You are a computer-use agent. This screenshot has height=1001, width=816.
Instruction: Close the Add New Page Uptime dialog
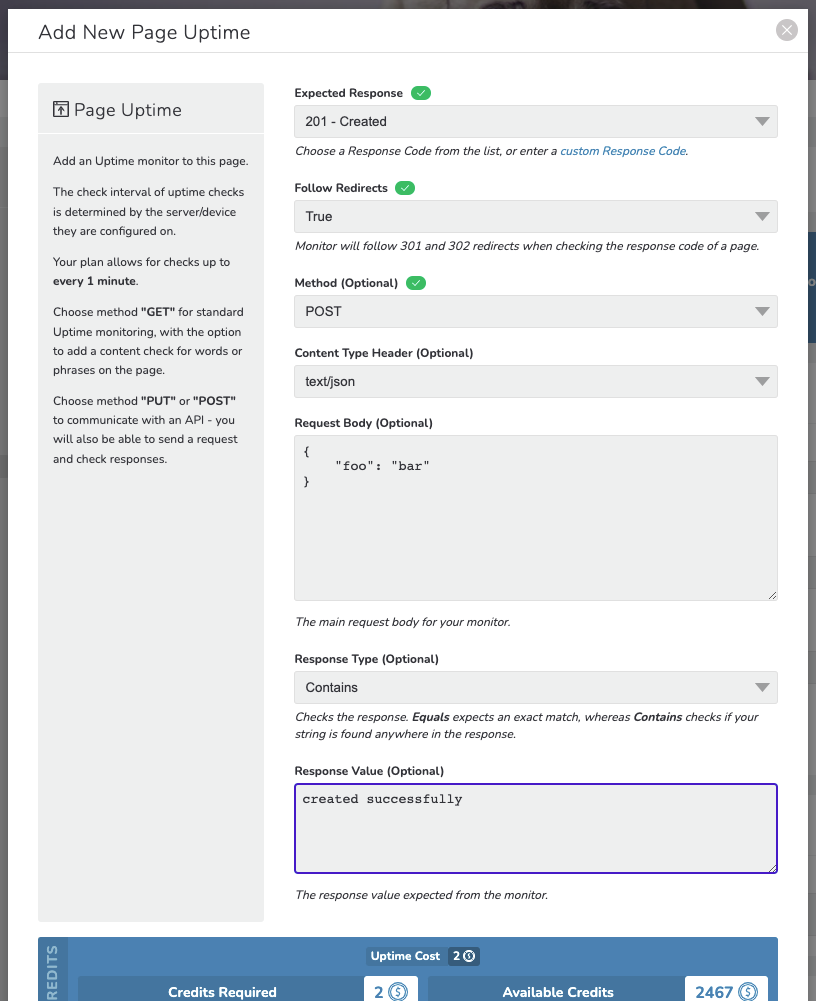[x=787, y=30]
